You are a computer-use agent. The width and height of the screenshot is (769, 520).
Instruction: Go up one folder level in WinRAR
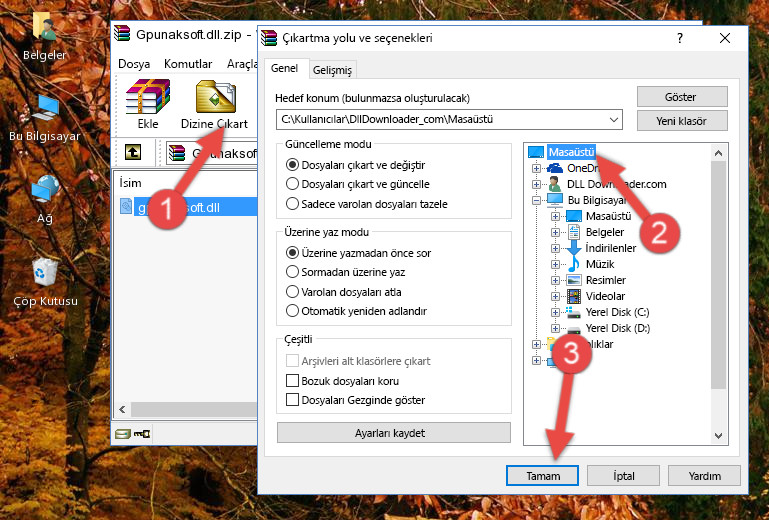[x=133, y=153]
